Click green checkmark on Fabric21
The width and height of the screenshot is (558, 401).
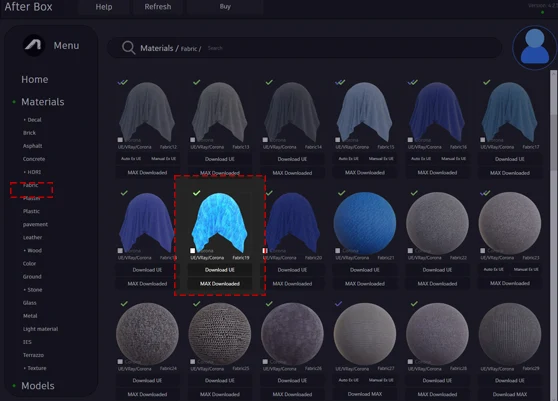[342, 193]
